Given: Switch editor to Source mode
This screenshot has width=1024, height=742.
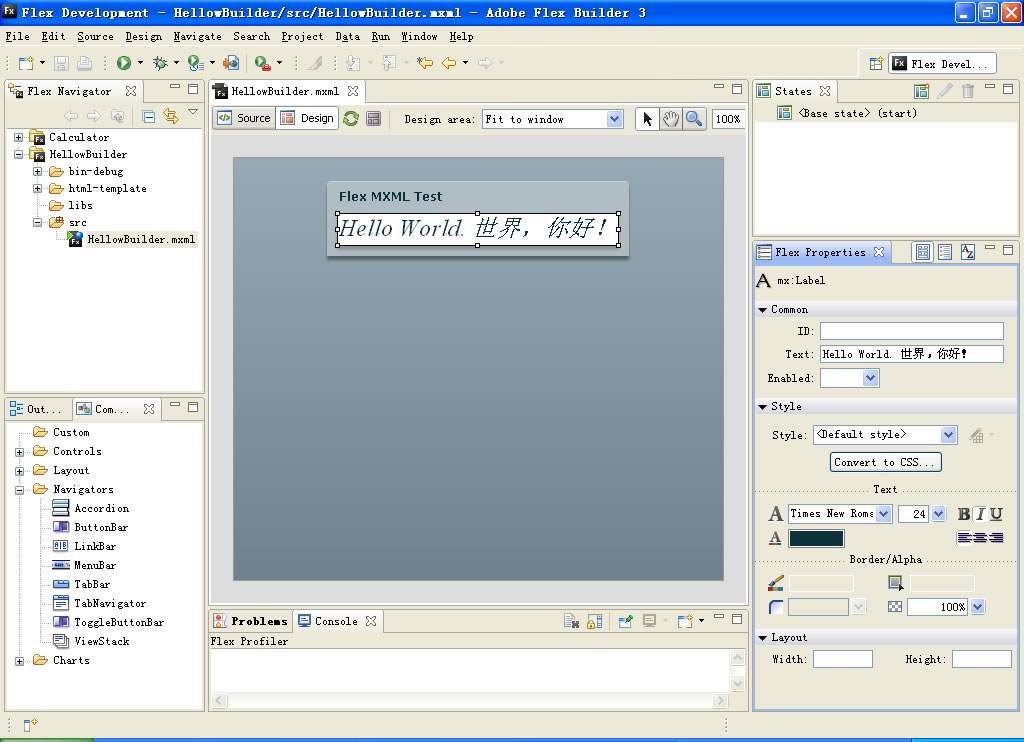Looking at the screenshot, I should point(245,118).
